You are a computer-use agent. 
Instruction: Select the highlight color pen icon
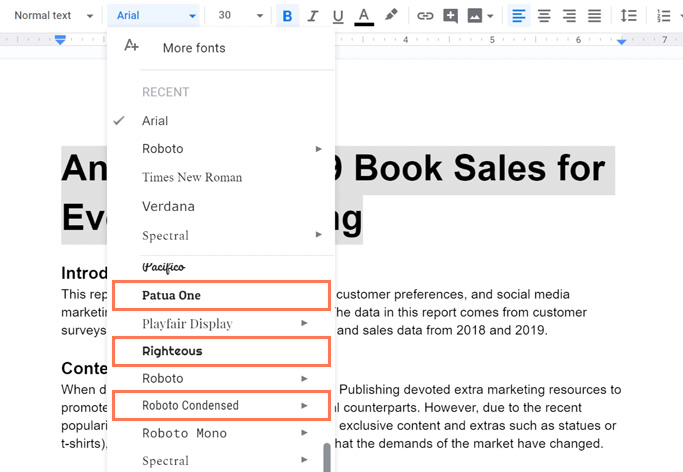click(391, 16)
